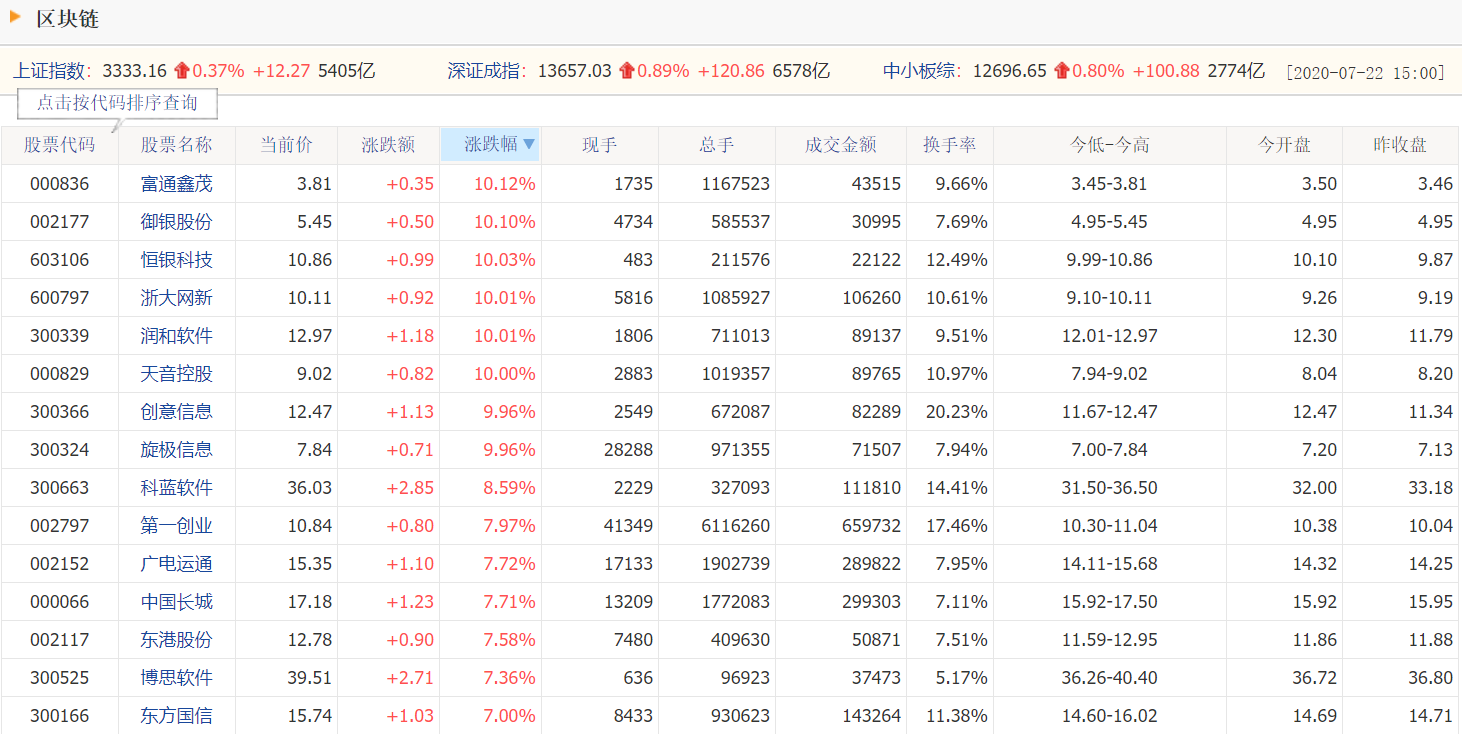
Task: Click change amount +2.85 for 科蓝软件
Action: (411, 488)
